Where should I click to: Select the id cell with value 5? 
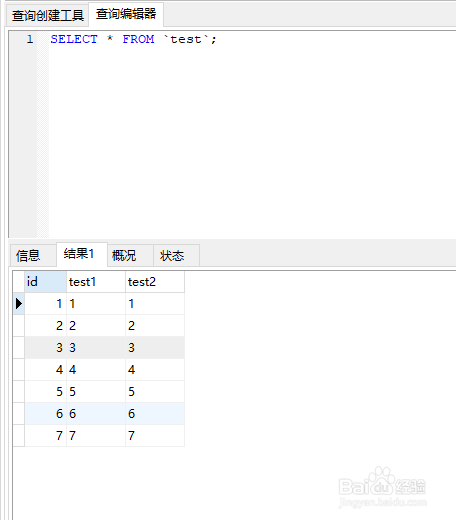pos(45,392)
